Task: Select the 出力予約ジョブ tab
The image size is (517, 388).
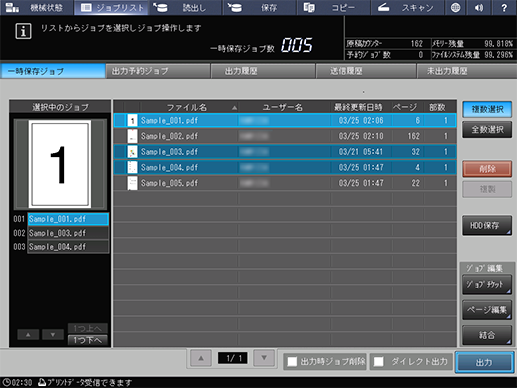Action: tap(158, 71)
